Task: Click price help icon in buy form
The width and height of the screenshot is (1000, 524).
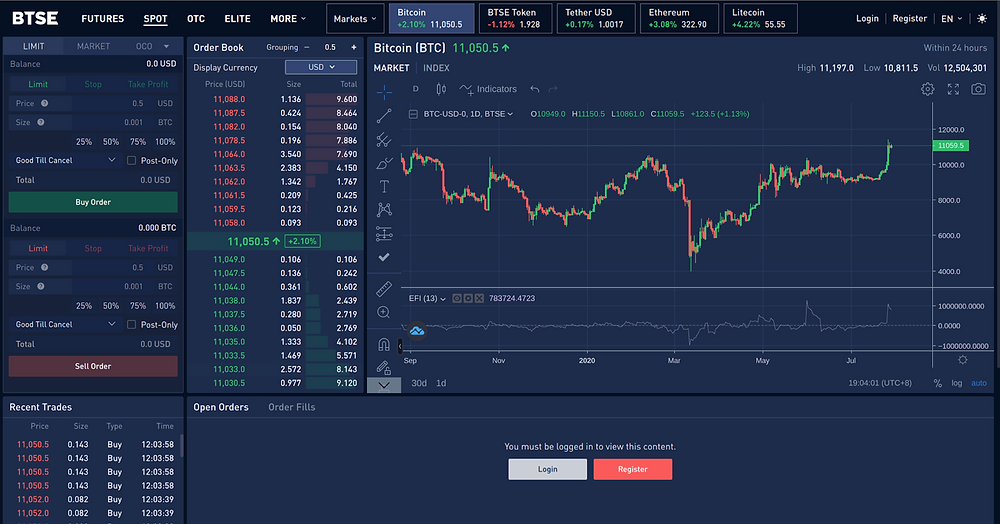Action: click(45, 103)
